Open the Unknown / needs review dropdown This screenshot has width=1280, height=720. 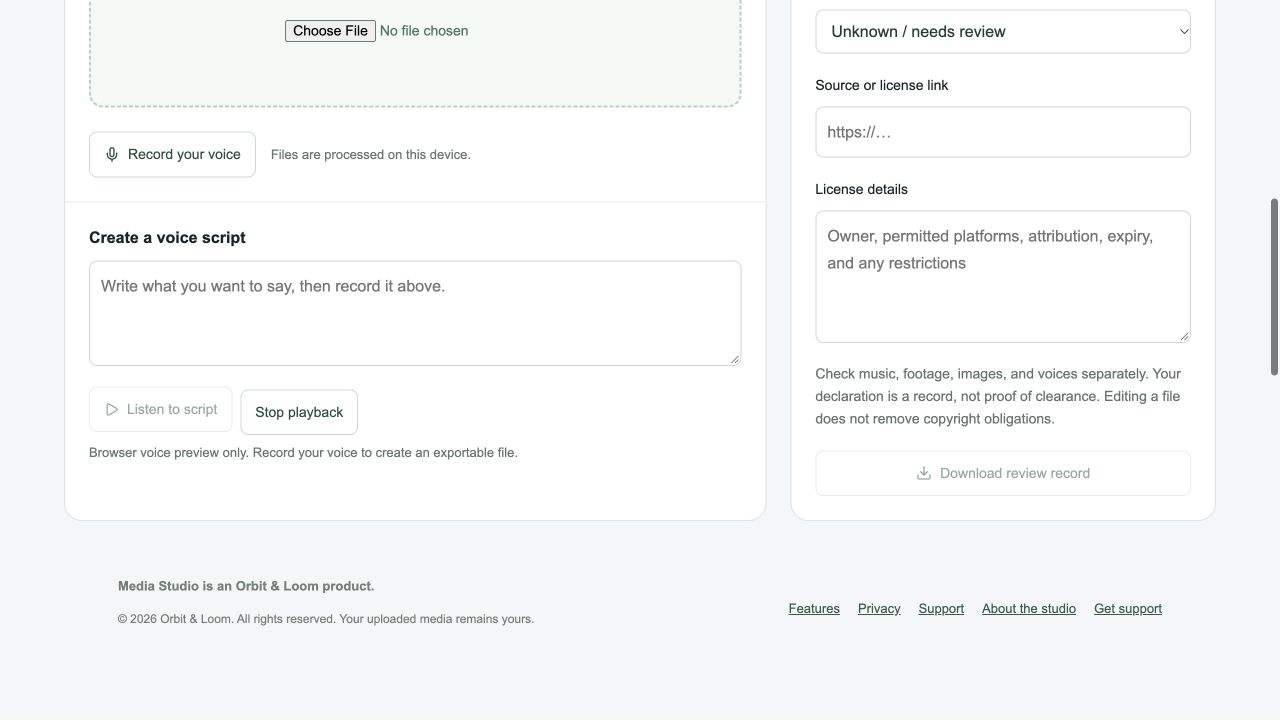pos(1003,32)
